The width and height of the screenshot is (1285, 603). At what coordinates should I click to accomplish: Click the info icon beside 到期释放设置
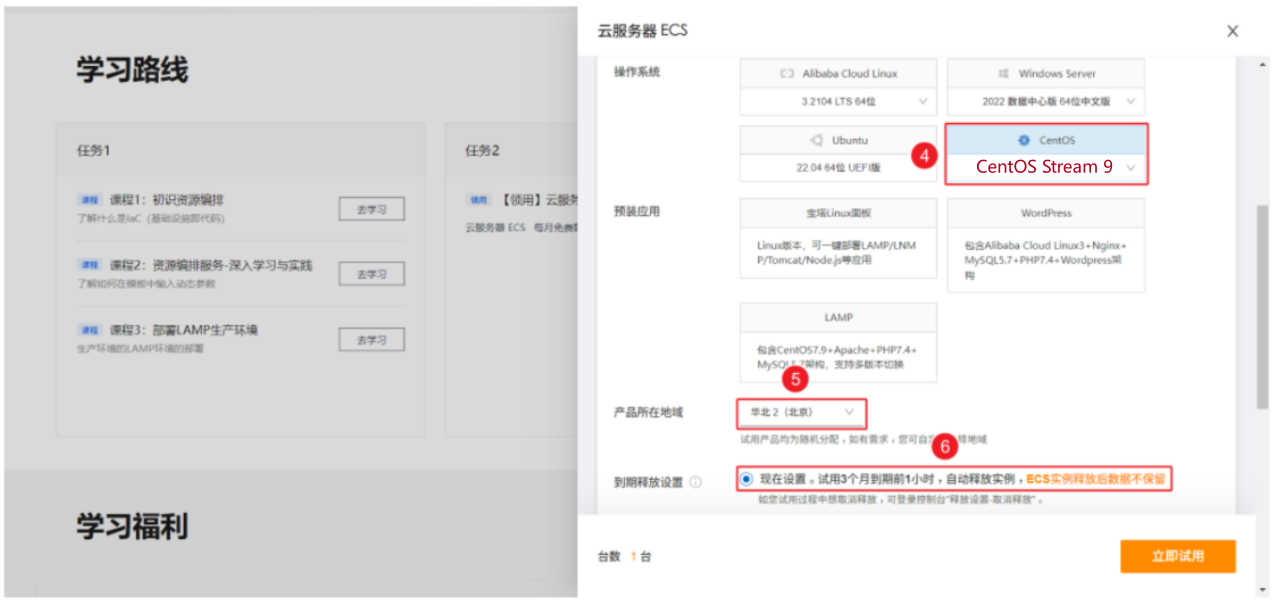[x=696, y=482]
